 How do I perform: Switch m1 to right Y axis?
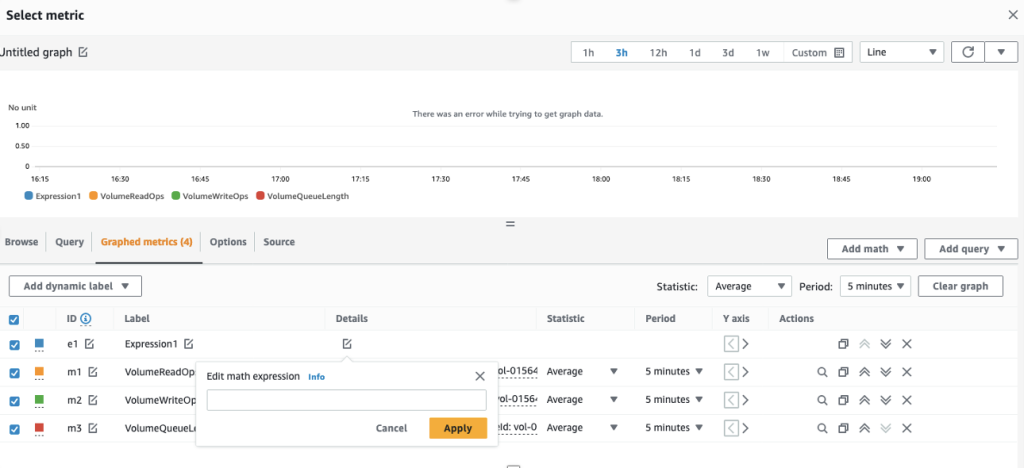pyautogui.click(x=746, y=372)
